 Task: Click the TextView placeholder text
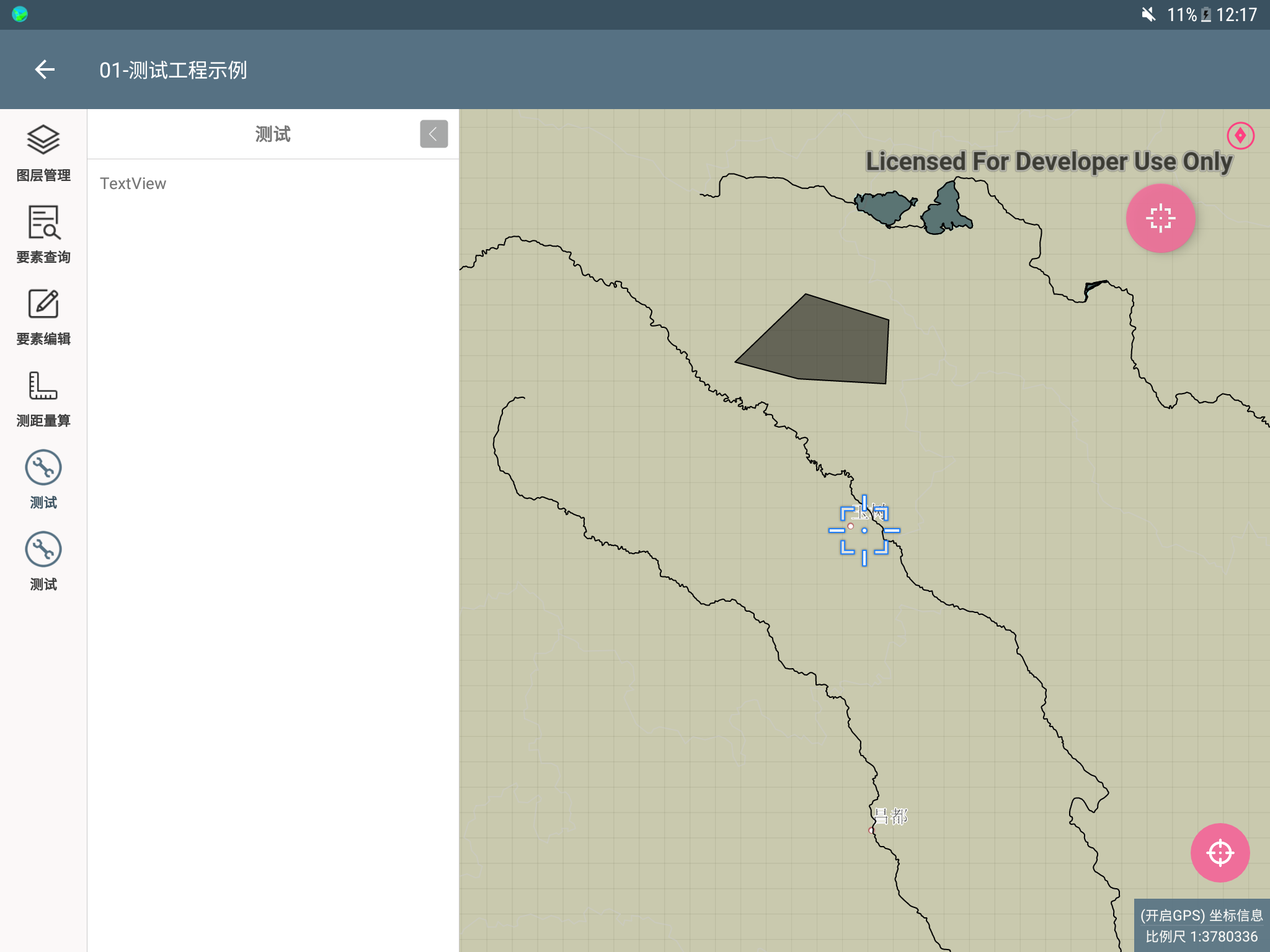tap(133, 183)
